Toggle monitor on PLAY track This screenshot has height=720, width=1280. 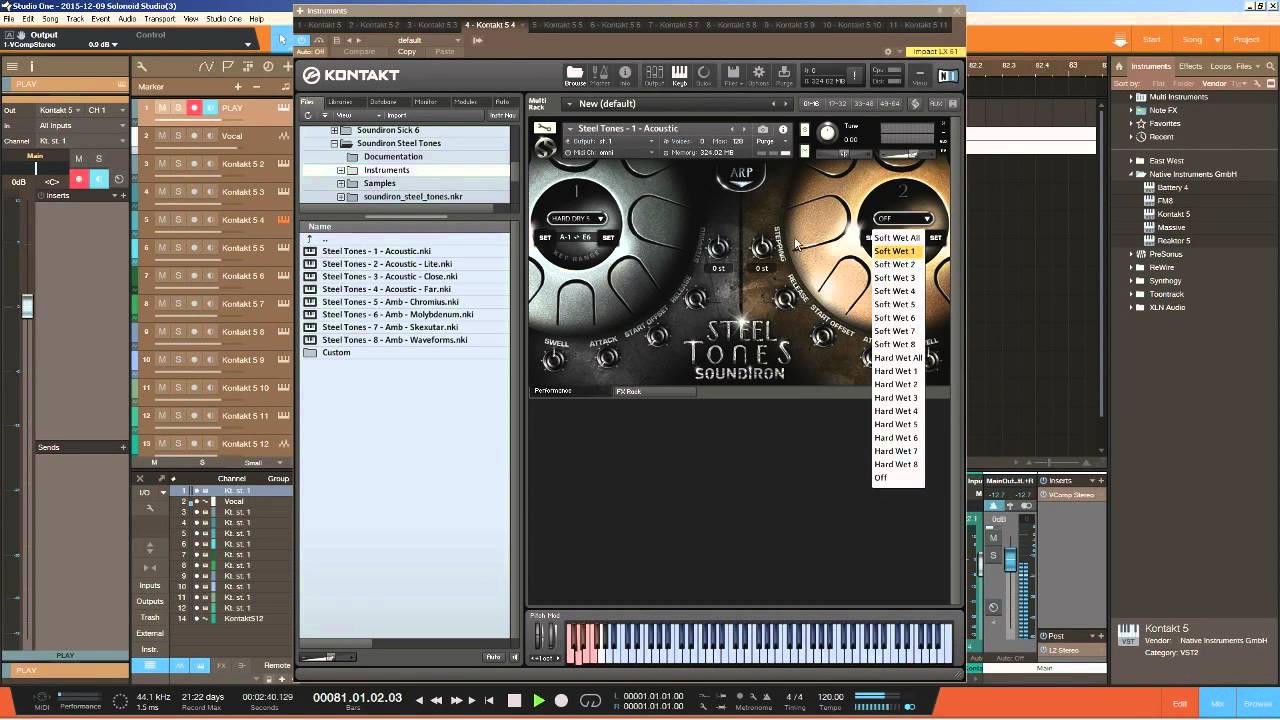coord(210,108)
